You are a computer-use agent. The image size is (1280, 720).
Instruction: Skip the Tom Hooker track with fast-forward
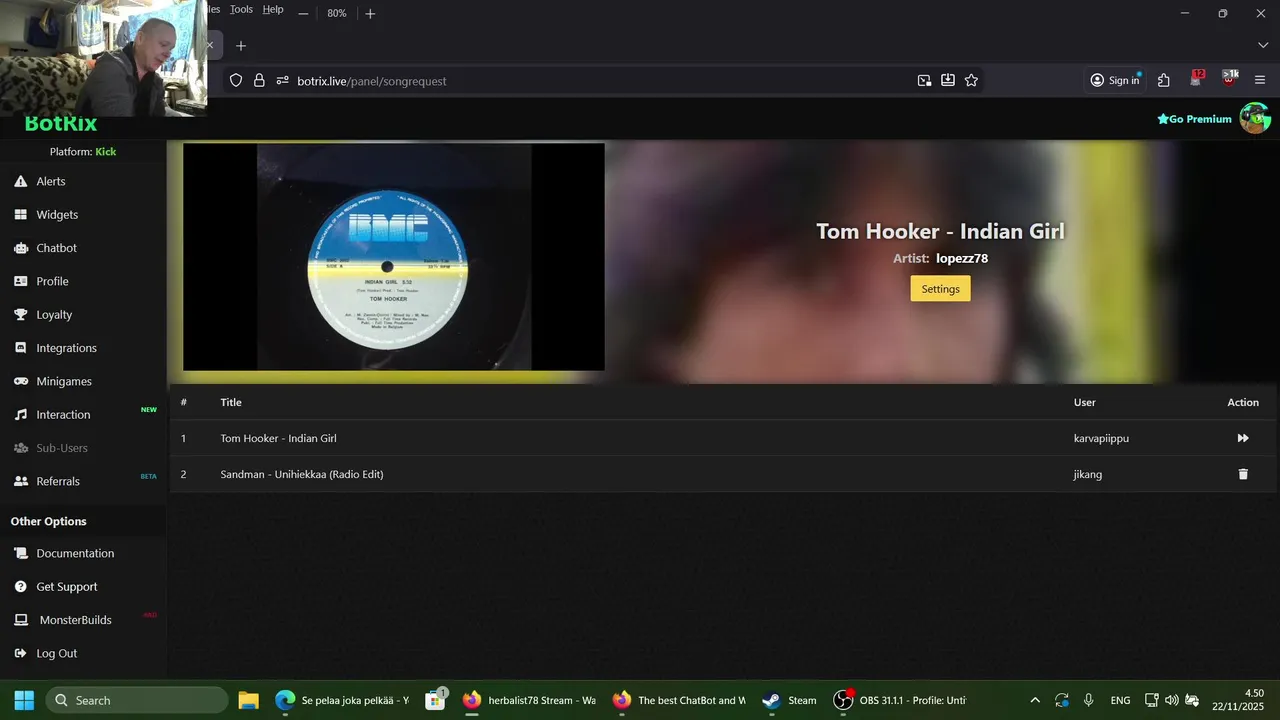pyautogui.click(x=1243, y=438)
